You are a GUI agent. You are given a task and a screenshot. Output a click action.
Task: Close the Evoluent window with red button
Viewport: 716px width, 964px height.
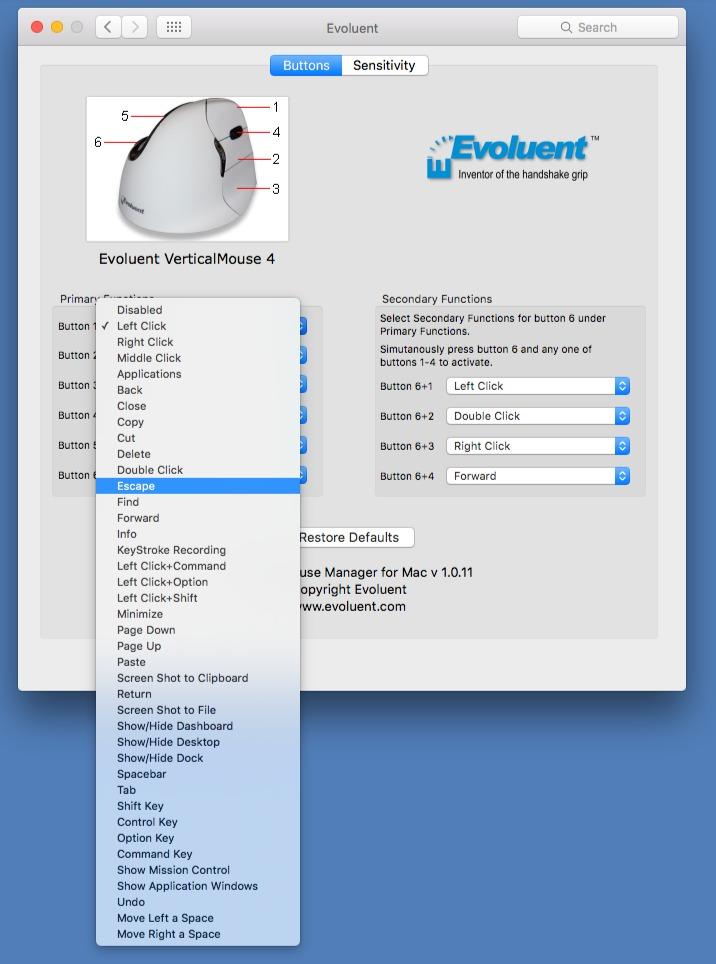(x=37, y=27)
